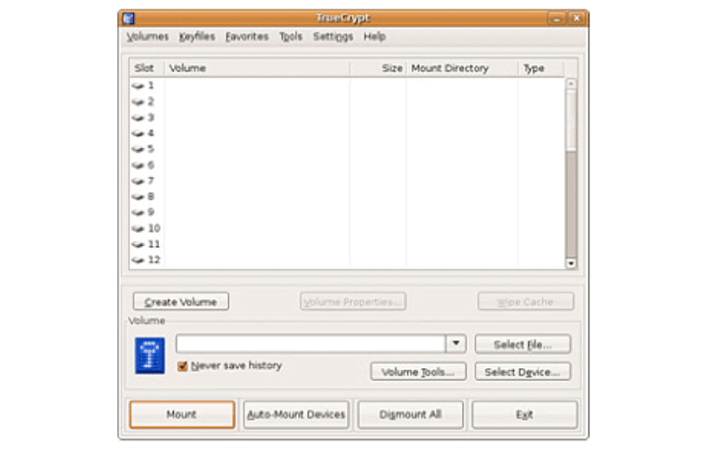Sort by the Mount Directory column header
Image resolution: width=720 pixels, height=449 pixels.
[462, 68]
